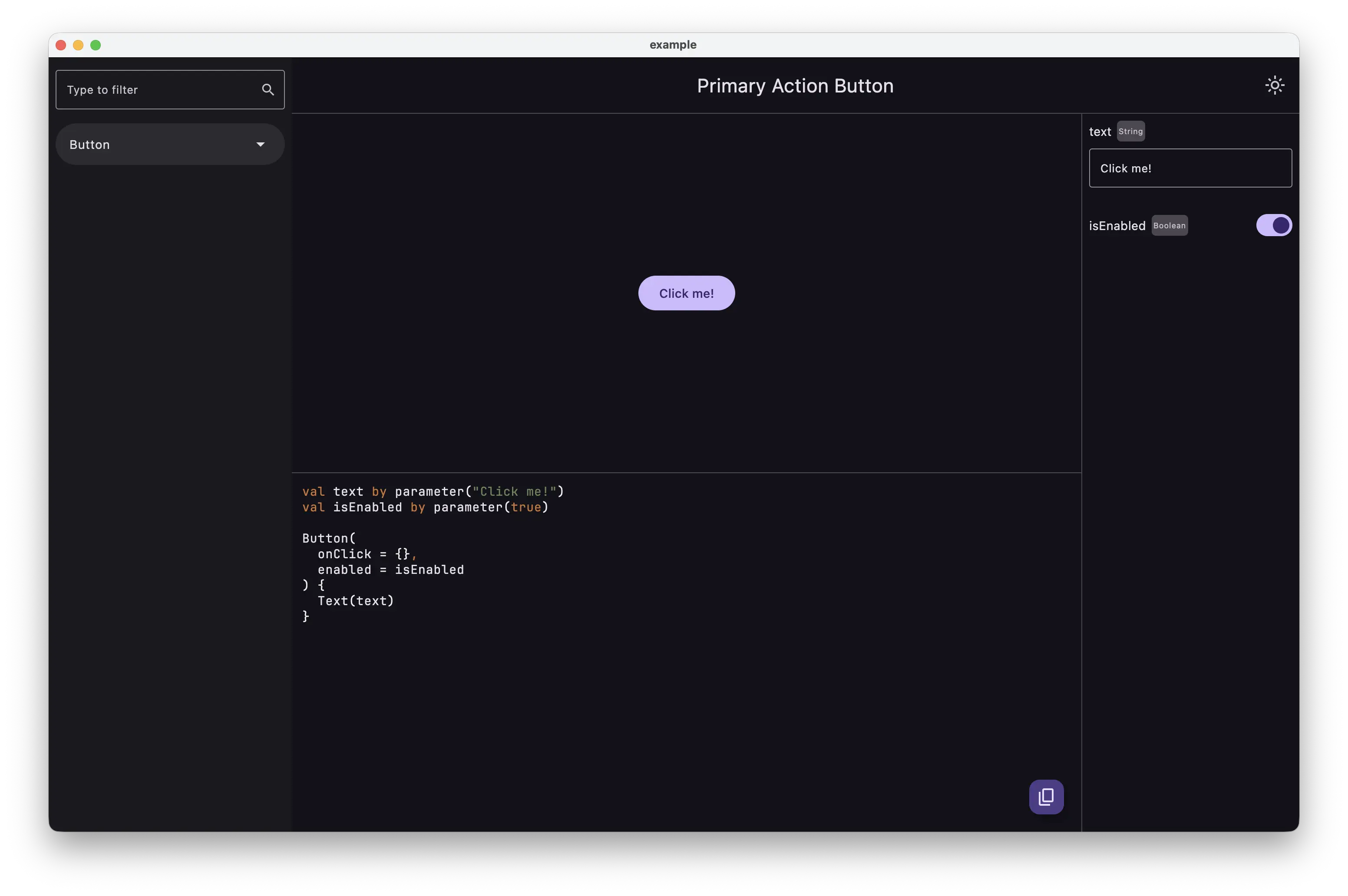Click the text parameter input field

point(1190,168)
